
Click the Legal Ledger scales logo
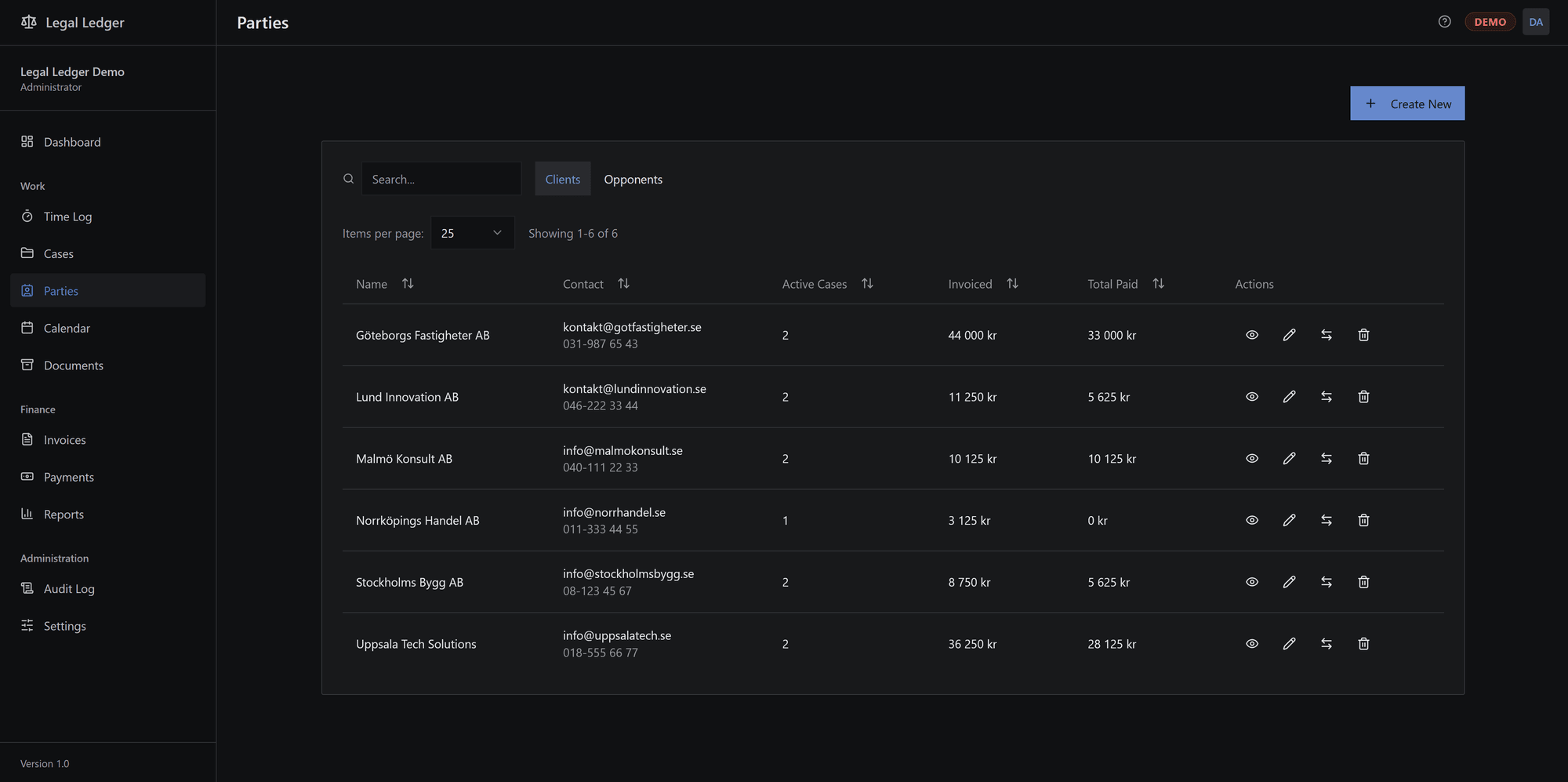pos(29,22)
